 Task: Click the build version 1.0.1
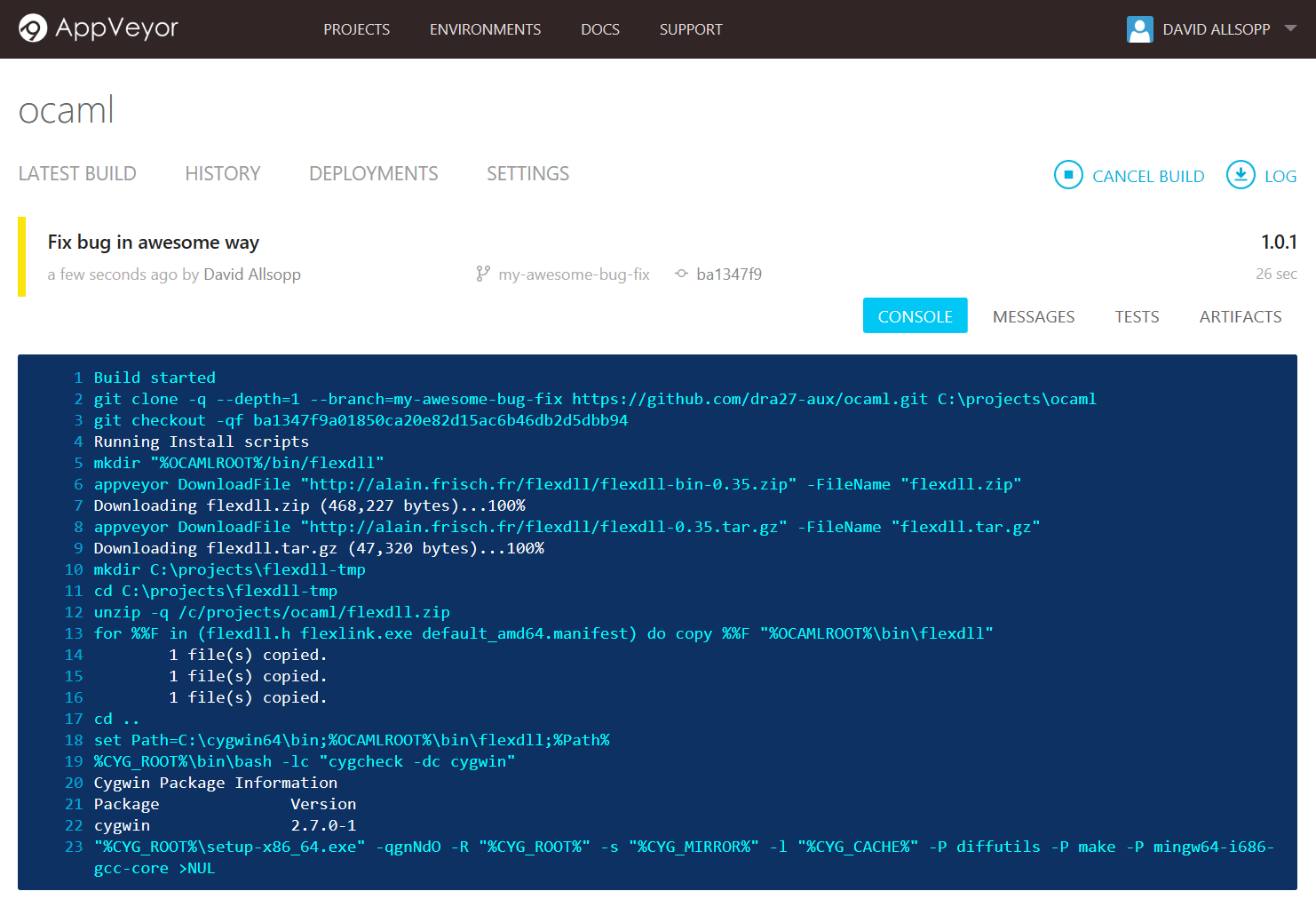[x=1279, y=242]
